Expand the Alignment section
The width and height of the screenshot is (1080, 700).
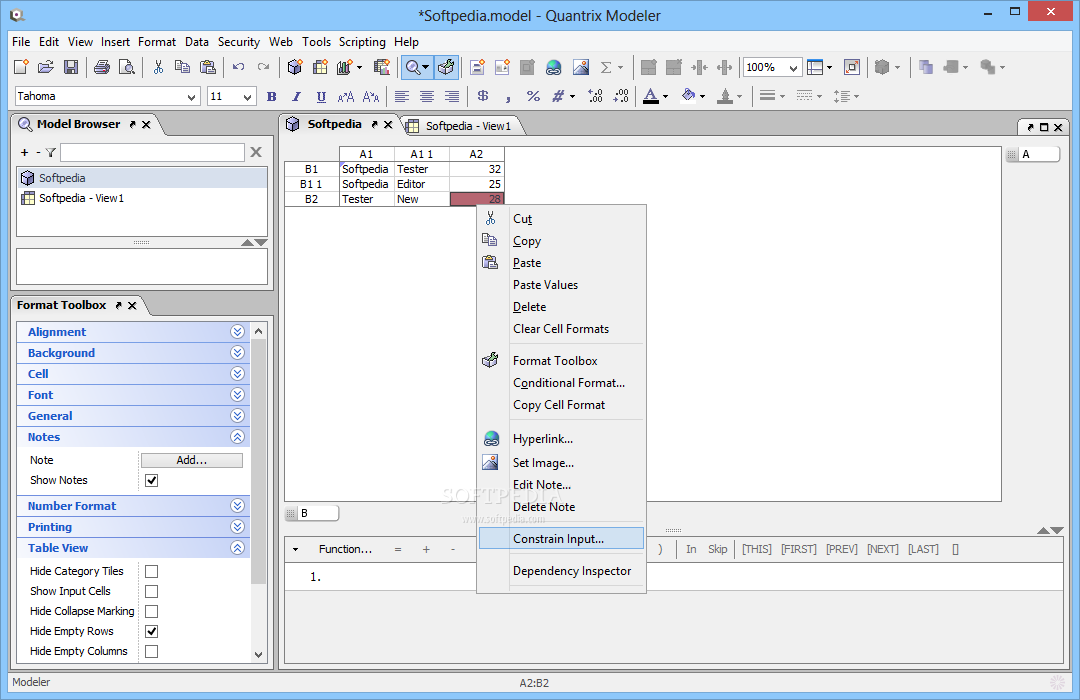238,331
